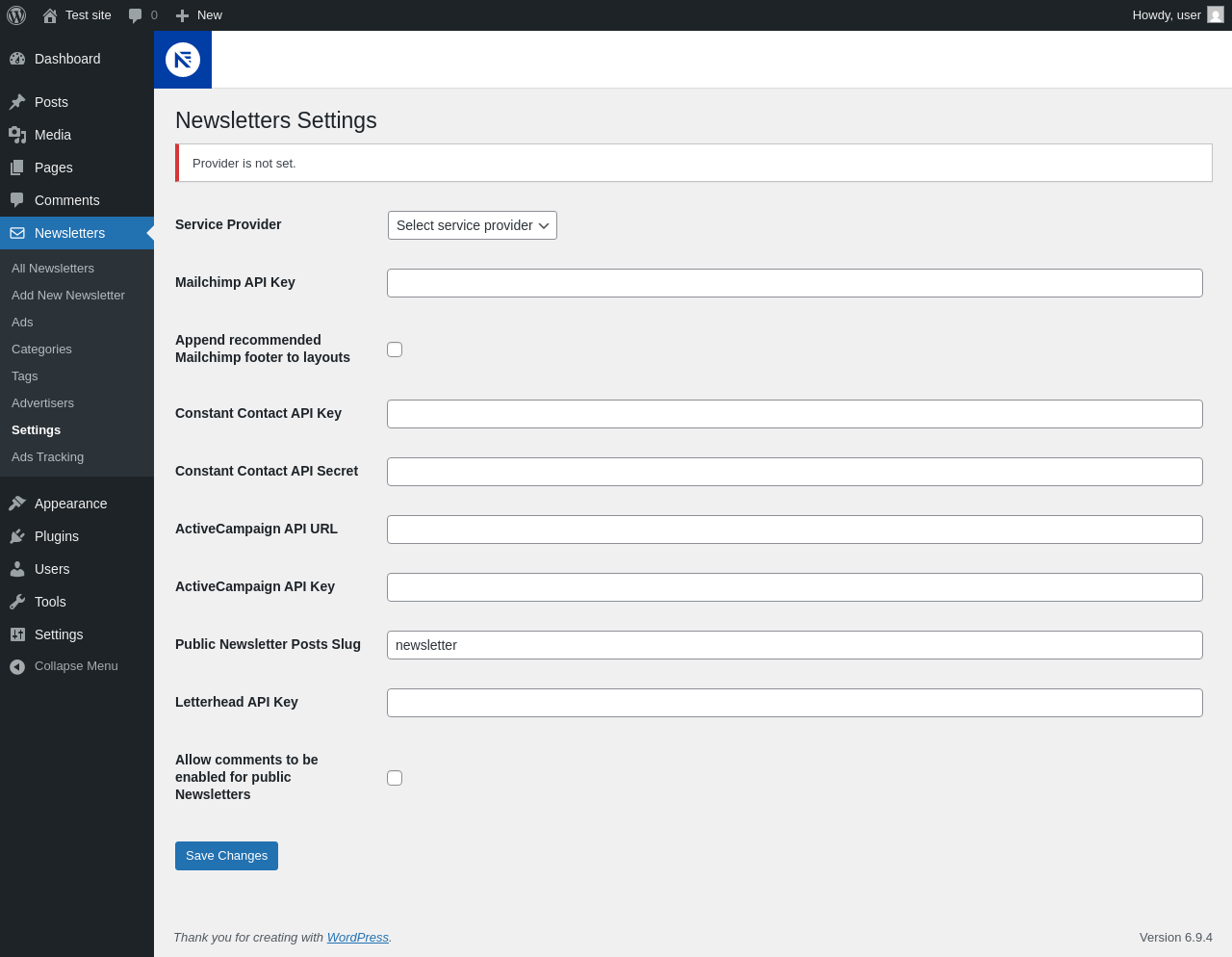This screenshot has width=1232, height=957.
Task: Focus the Mailchimp API Key field
Action: tap(795, 283)
